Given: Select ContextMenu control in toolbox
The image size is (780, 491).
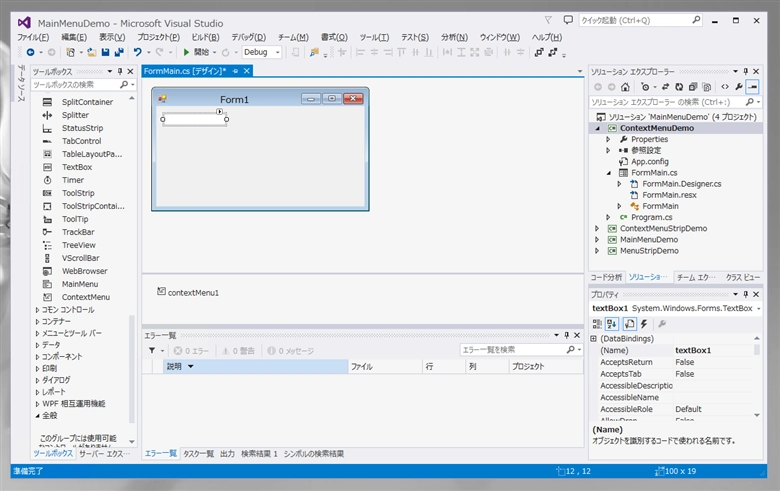Looking at the screenshot, I should tap(86, 297).
